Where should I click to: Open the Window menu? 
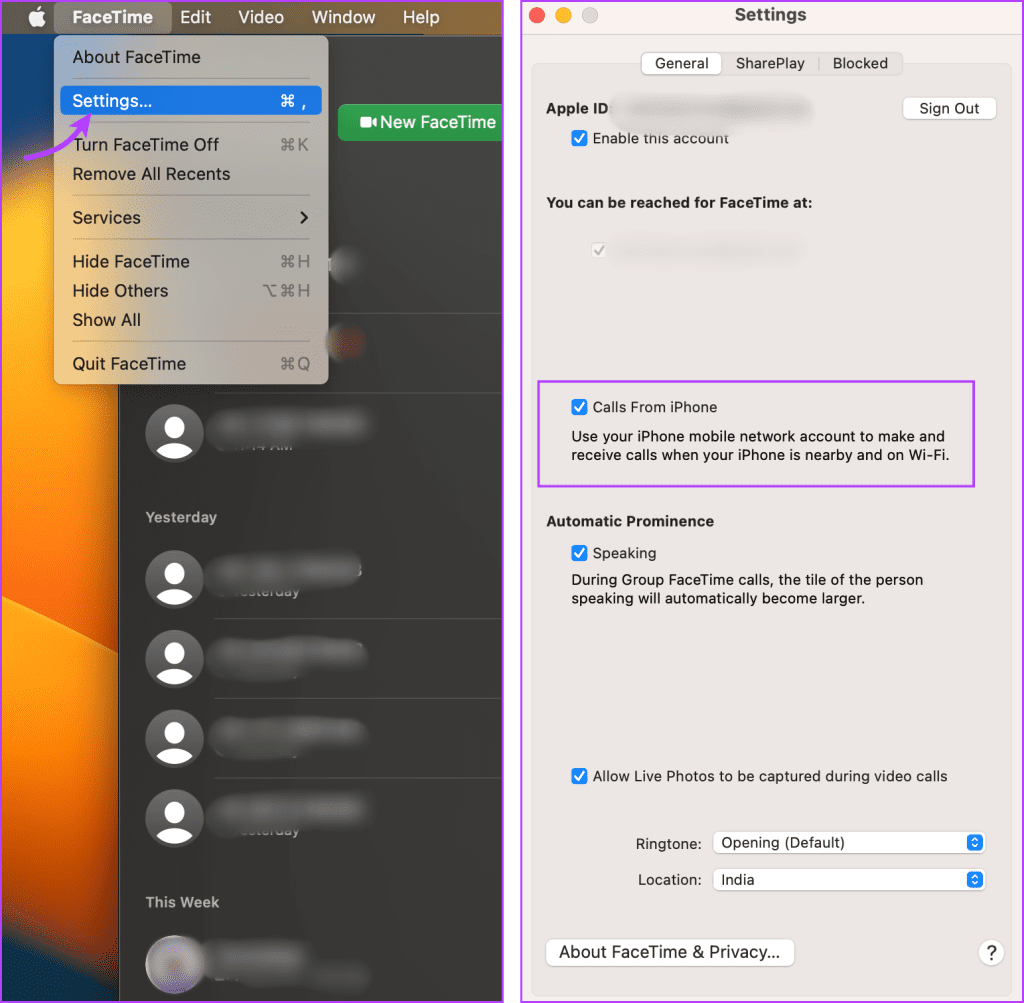pyautogui.click(x=343, y=17)
